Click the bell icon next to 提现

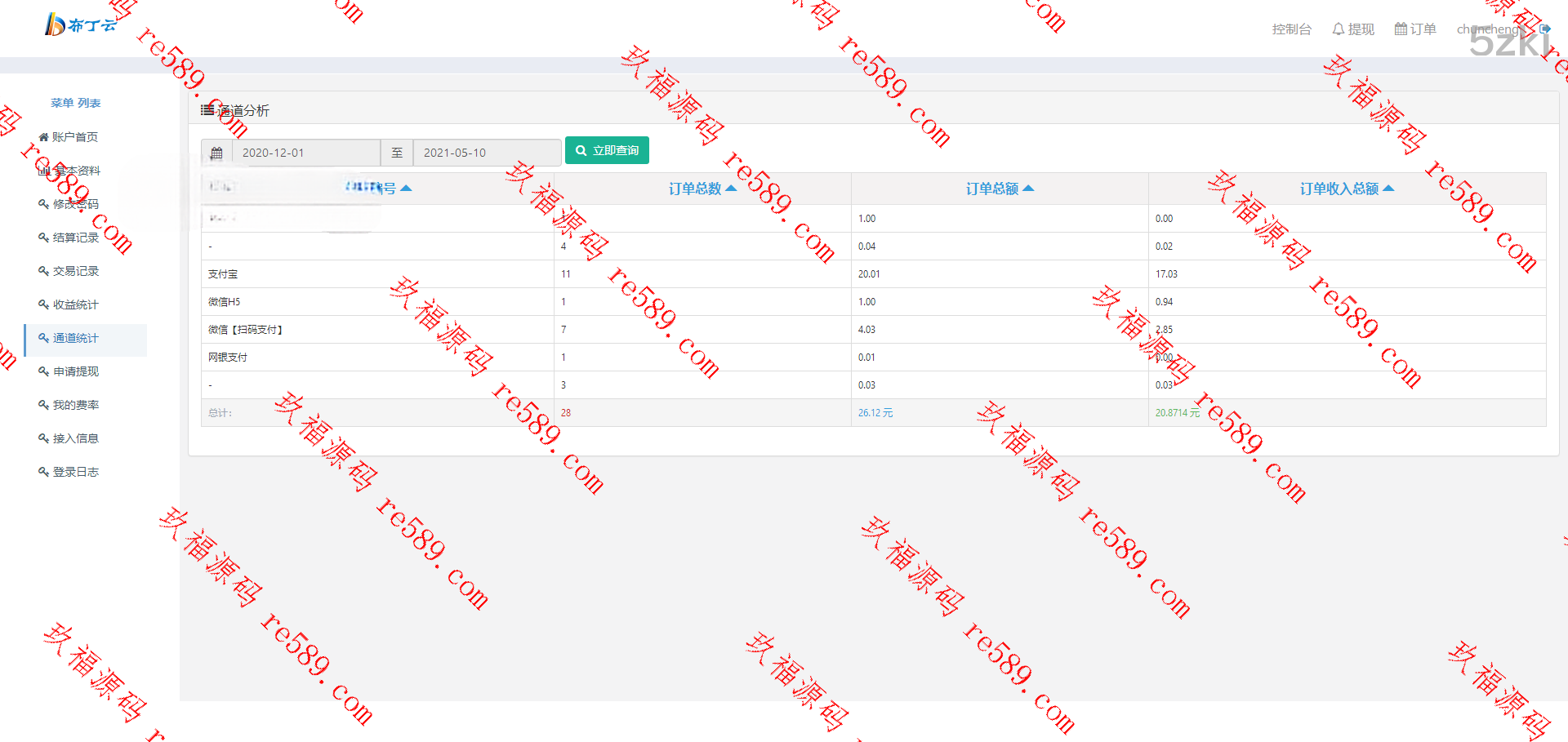pyautogui.click(x=1338, y=29)
